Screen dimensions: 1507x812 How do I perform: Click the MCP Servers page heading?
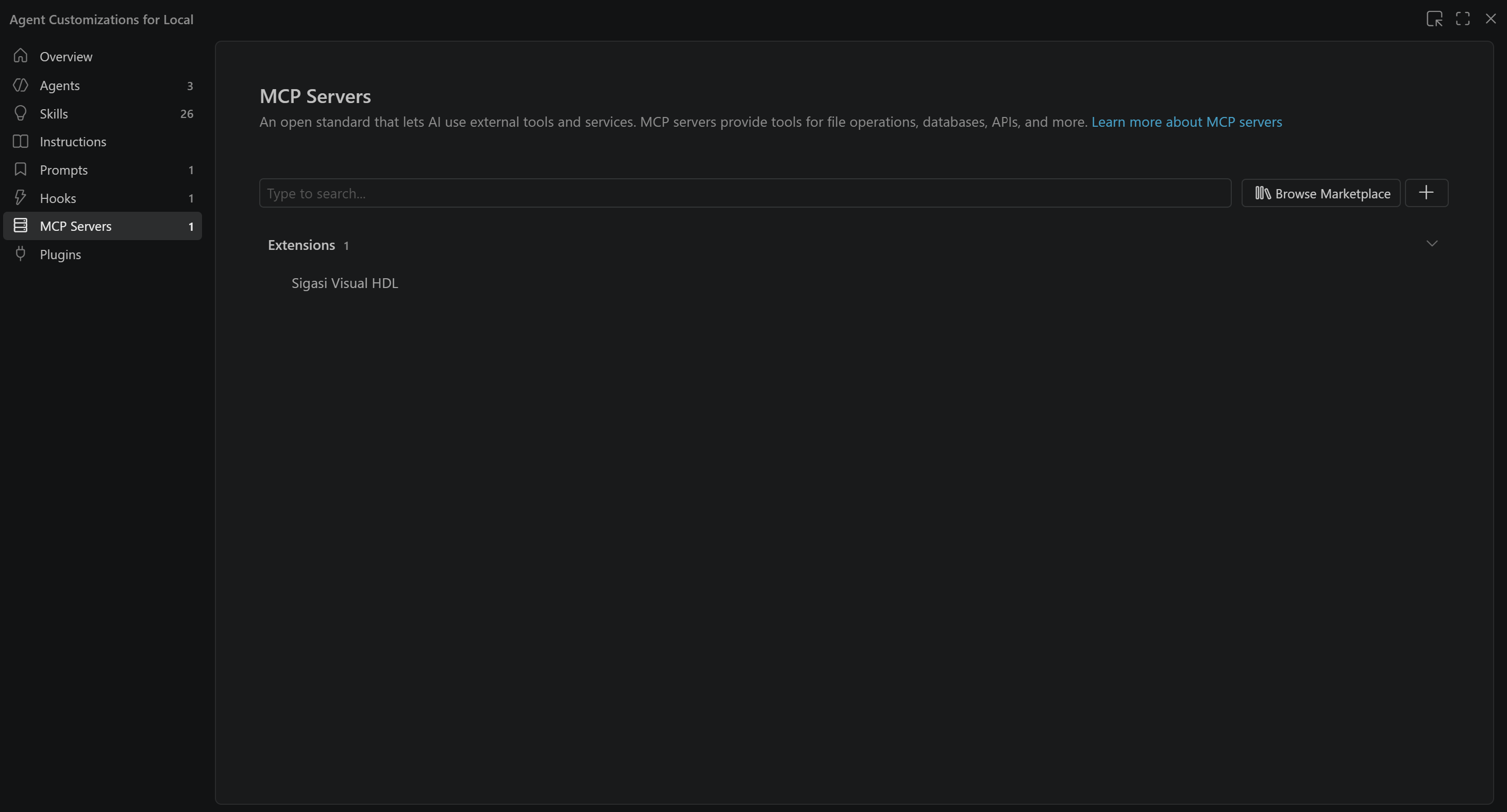pyautogui.click(x=315, y=96)
